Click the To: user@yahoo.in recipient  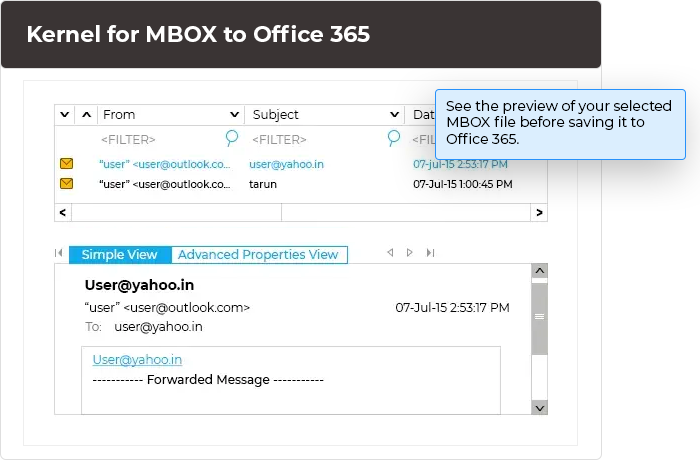pos(158,327)
